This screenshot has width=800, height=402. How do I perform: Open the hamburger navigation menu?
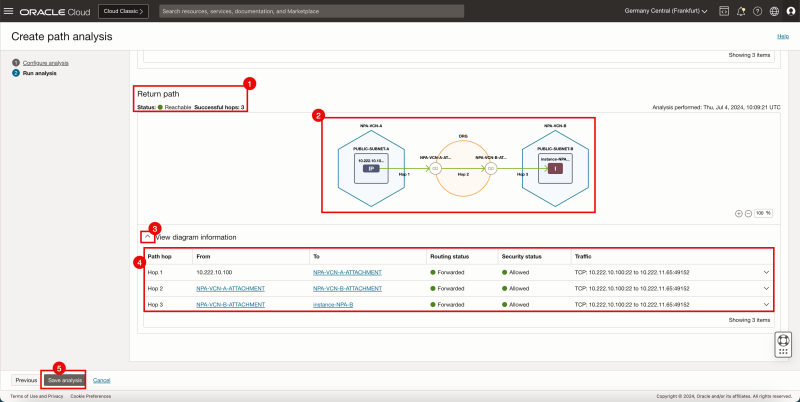coord(10,11)
